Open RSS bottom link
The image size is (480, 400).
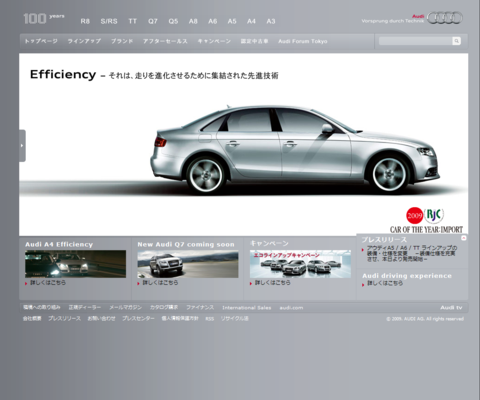pyautogui.click(x=210, y=319)
